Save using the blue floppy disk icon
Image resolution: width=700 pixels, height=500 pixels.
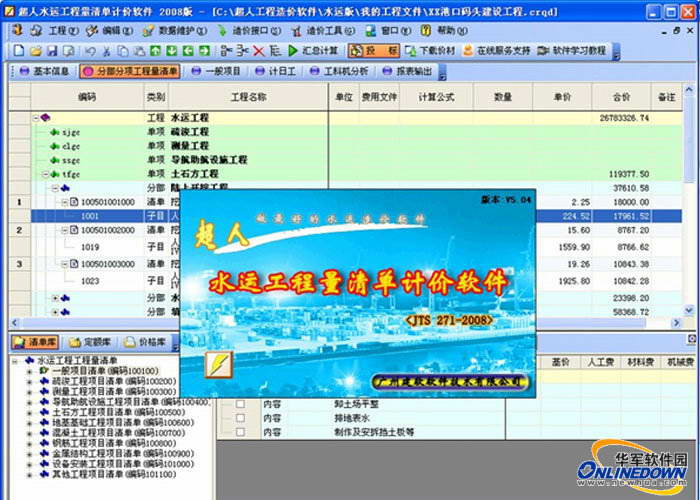tap(52, 51)
